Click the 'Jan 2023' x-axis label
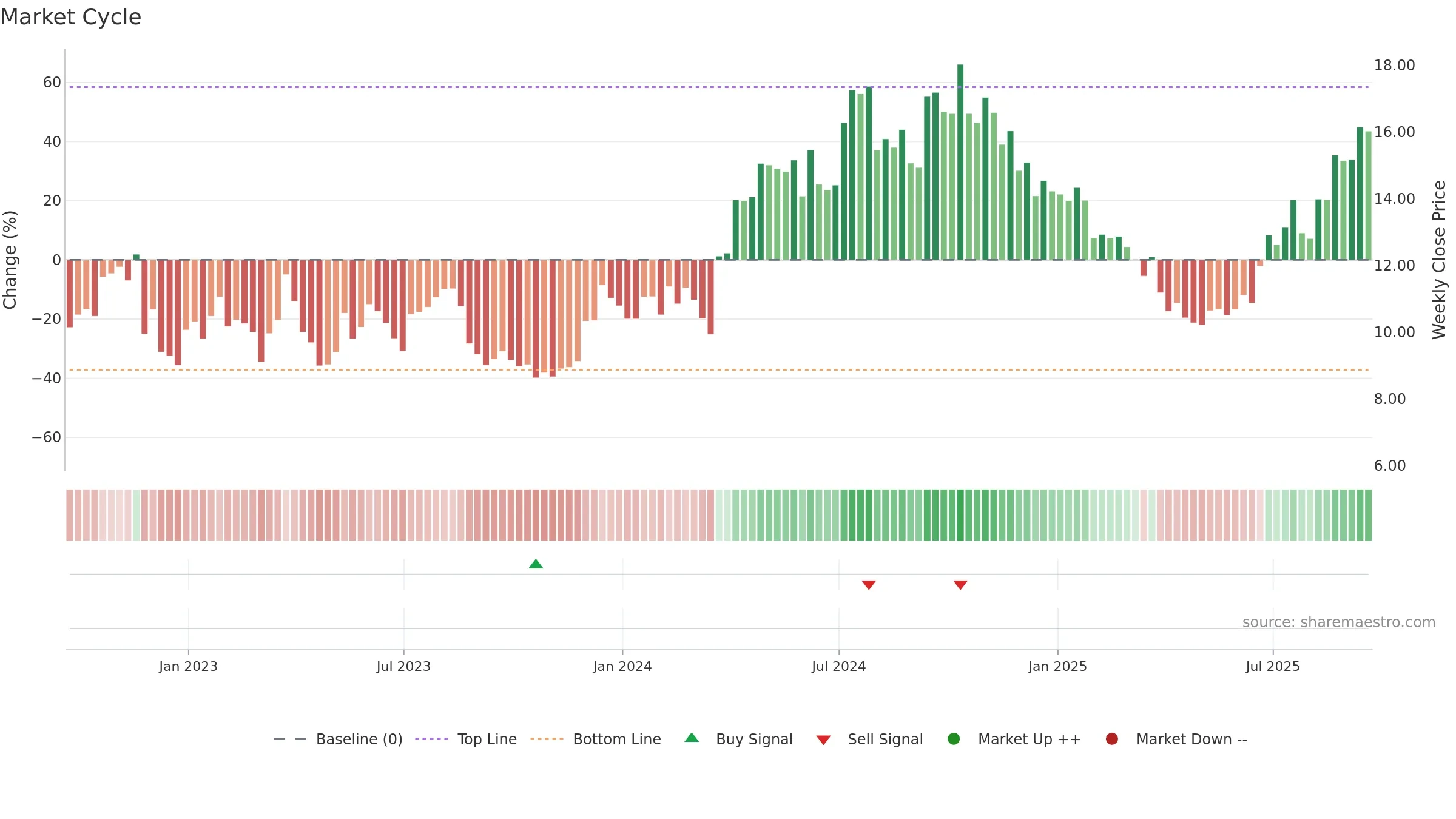The height and width of the screenshot is (819, 1456). tap(188, 667)
